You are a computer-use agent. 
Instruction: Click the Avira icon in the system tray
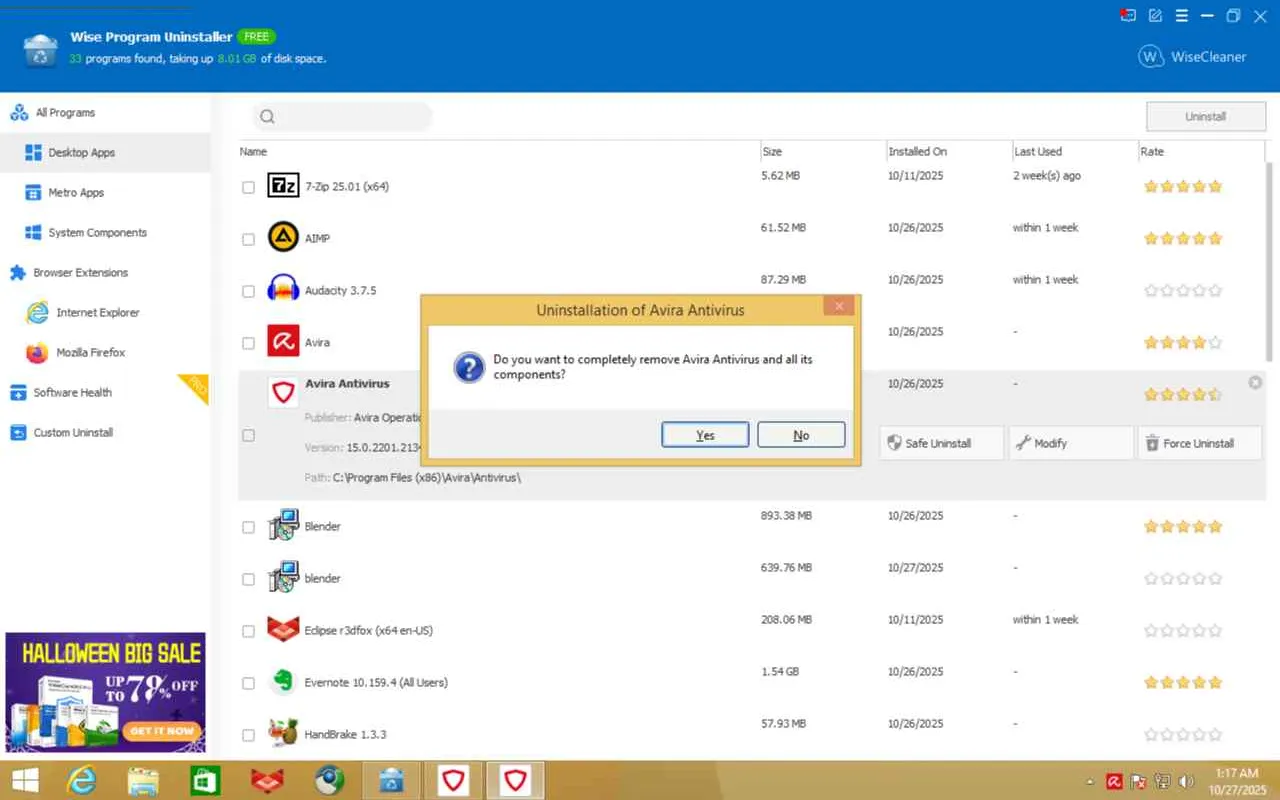1114,781
